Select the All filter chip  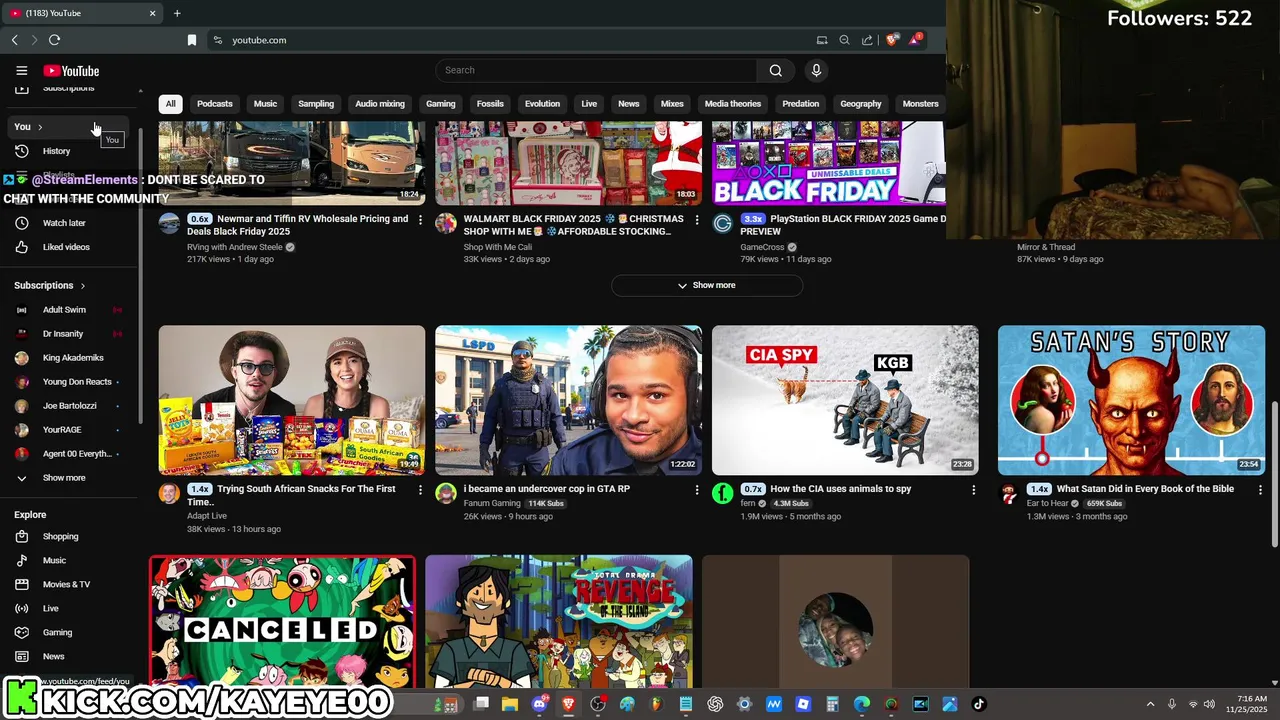point(170,104)
